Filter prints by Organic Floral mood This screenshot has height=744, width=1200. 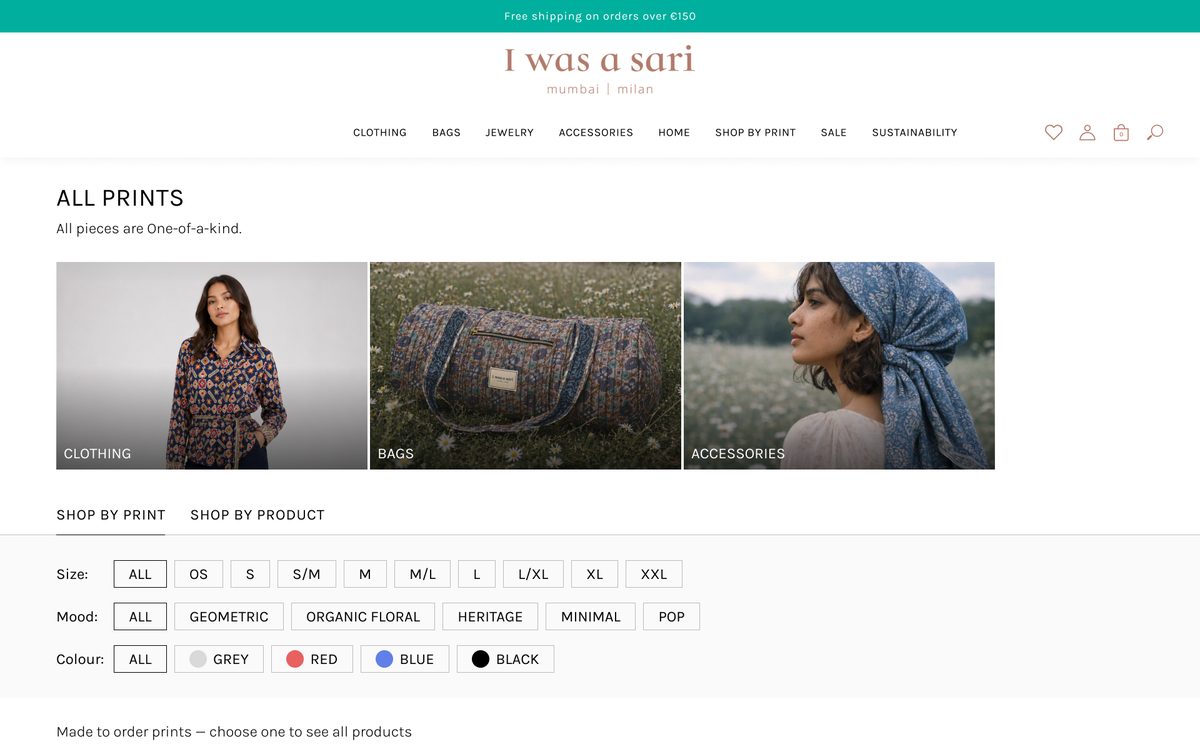click(x=363, y=617)
